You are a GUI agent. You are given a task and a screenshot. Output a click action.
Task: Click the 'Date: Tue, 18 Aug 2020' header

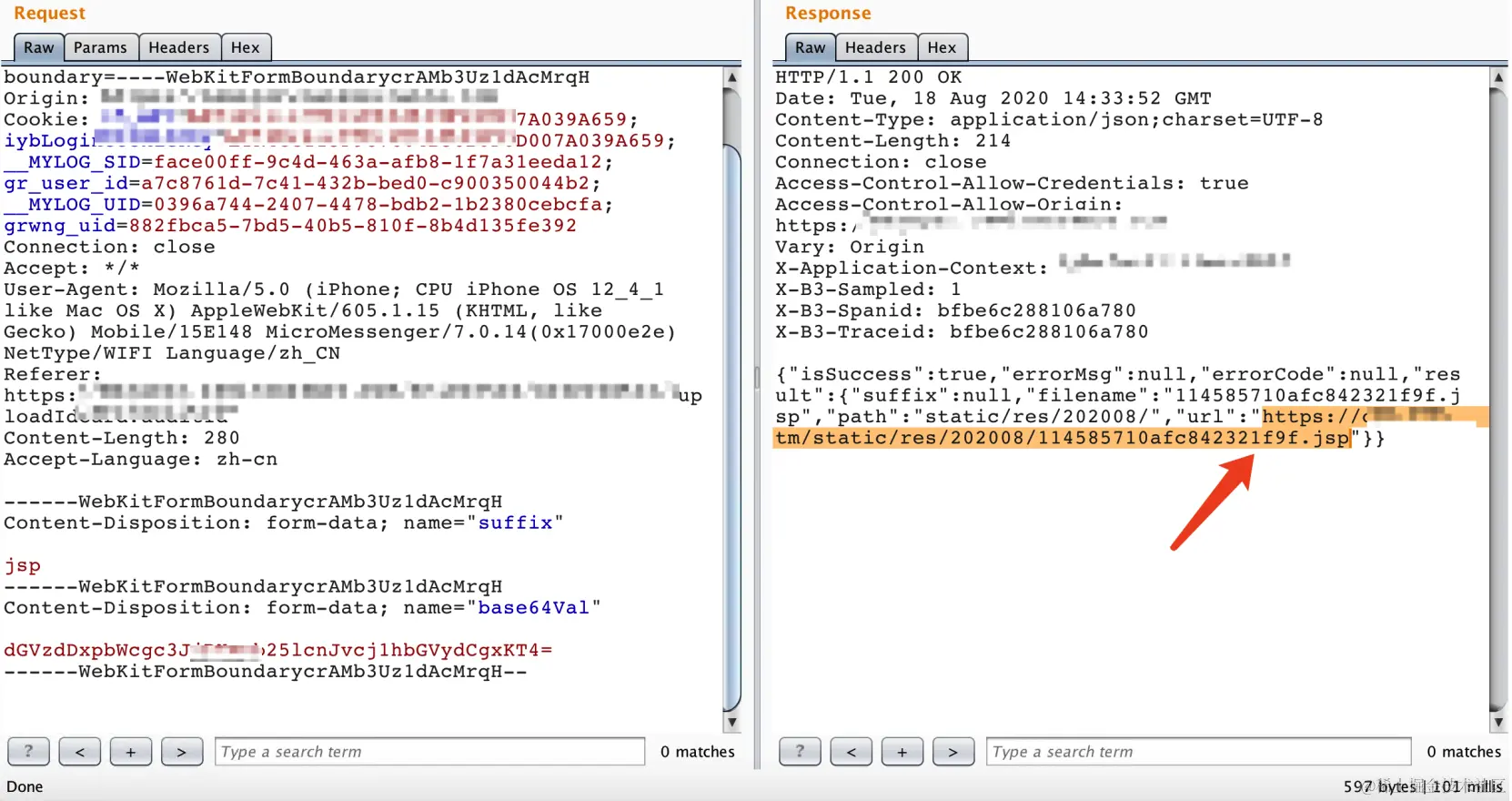click(x=993, y=98)
